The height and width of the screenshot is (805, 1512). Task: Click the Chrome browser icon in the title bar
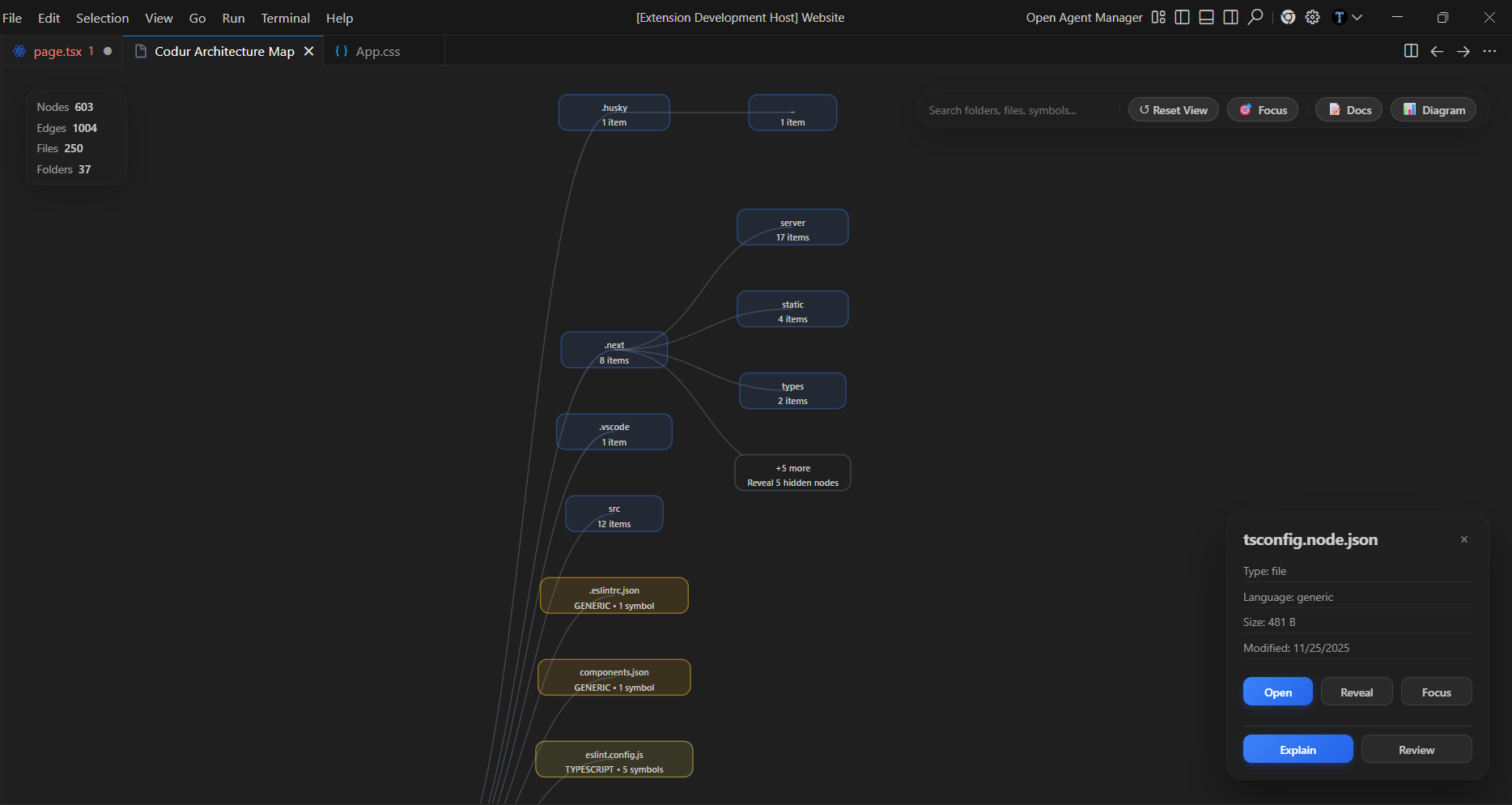tap(1289, 17)
